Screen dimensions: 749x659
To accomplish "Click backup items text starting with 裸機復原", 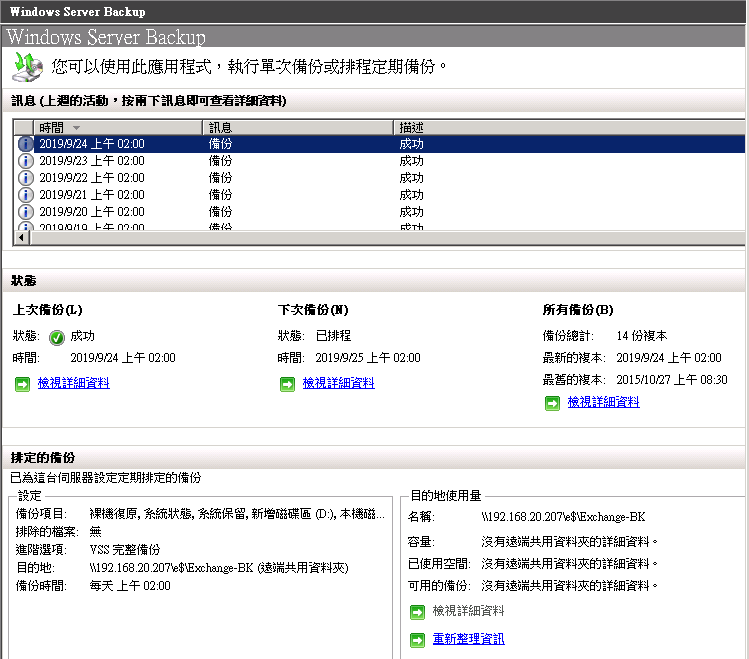I will pyautogui.click(x=237, y=514).
